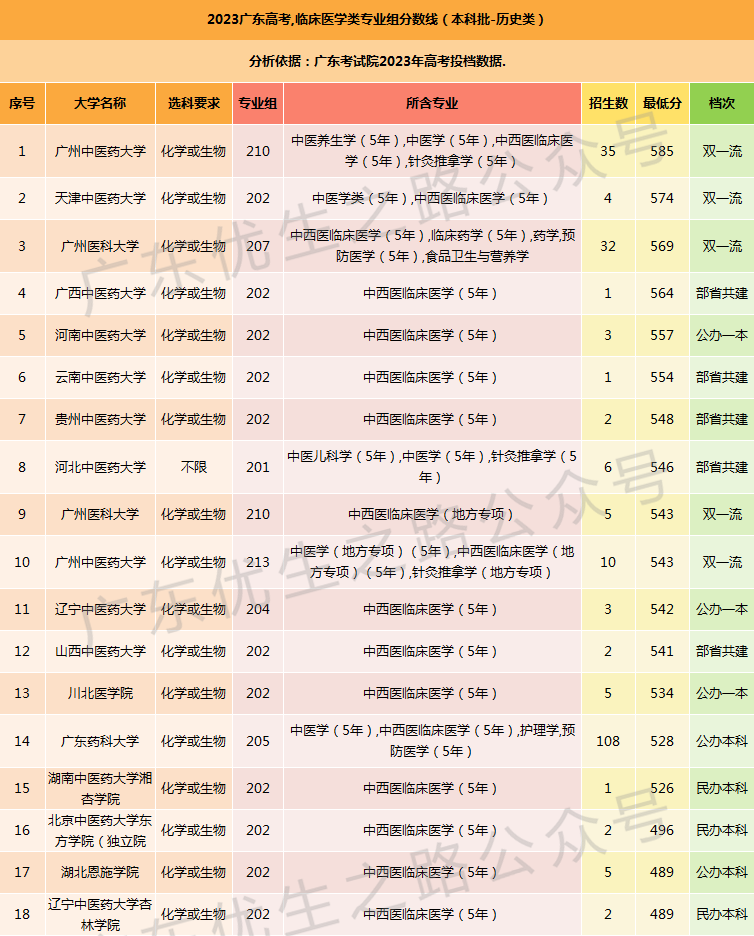Click '川北医学院' university name
Screen dimensions: 754x936
point(100,693)
